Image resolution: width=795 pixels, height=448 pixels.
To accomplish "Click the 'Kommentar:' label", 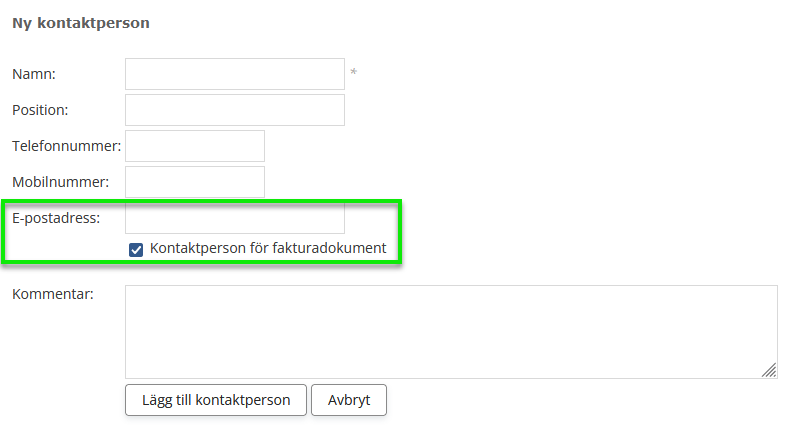I will [x=52, y=294].
